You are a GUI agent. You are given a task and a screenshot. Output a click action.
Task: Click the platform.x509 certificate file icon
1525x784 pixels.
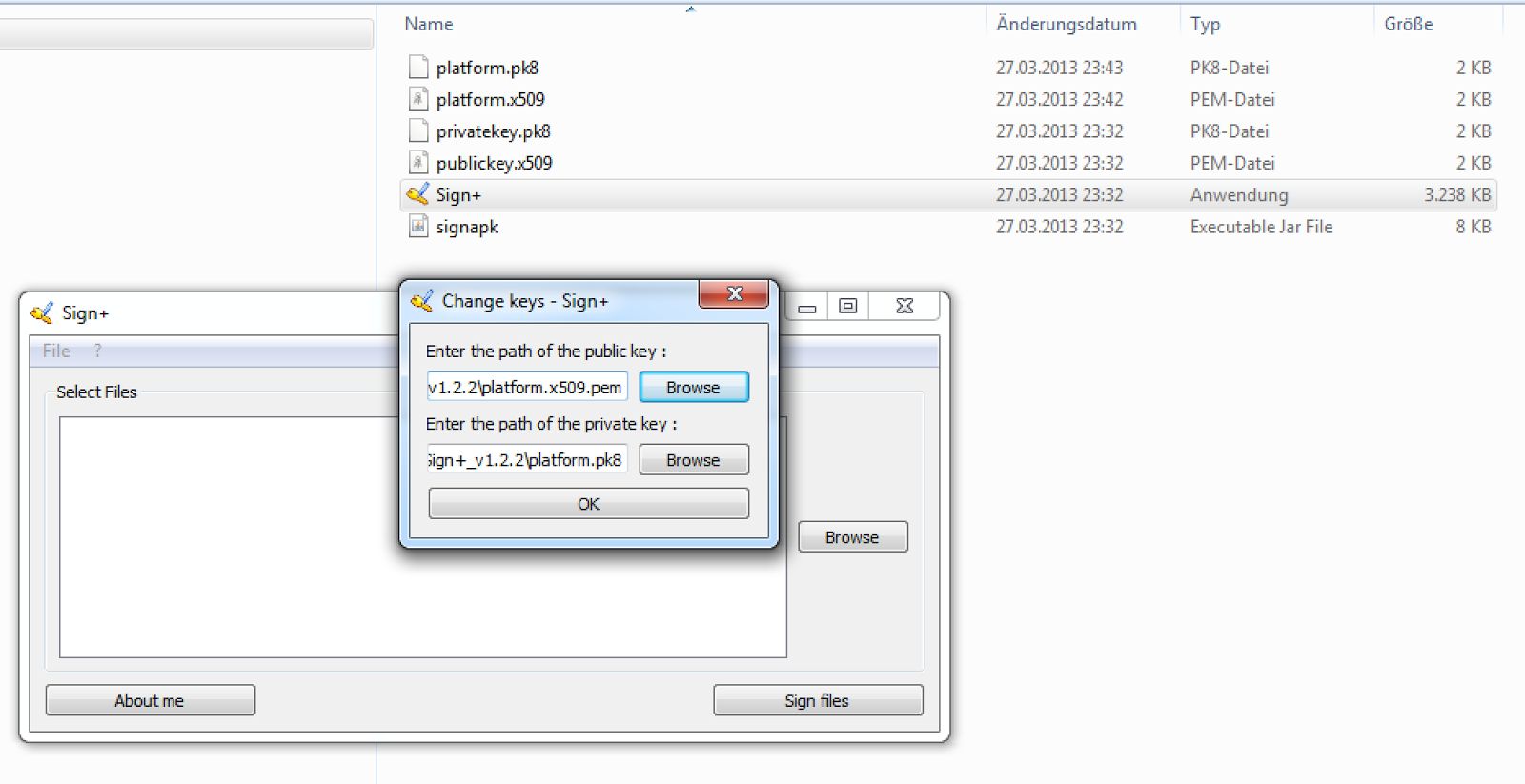click(417, 98)
